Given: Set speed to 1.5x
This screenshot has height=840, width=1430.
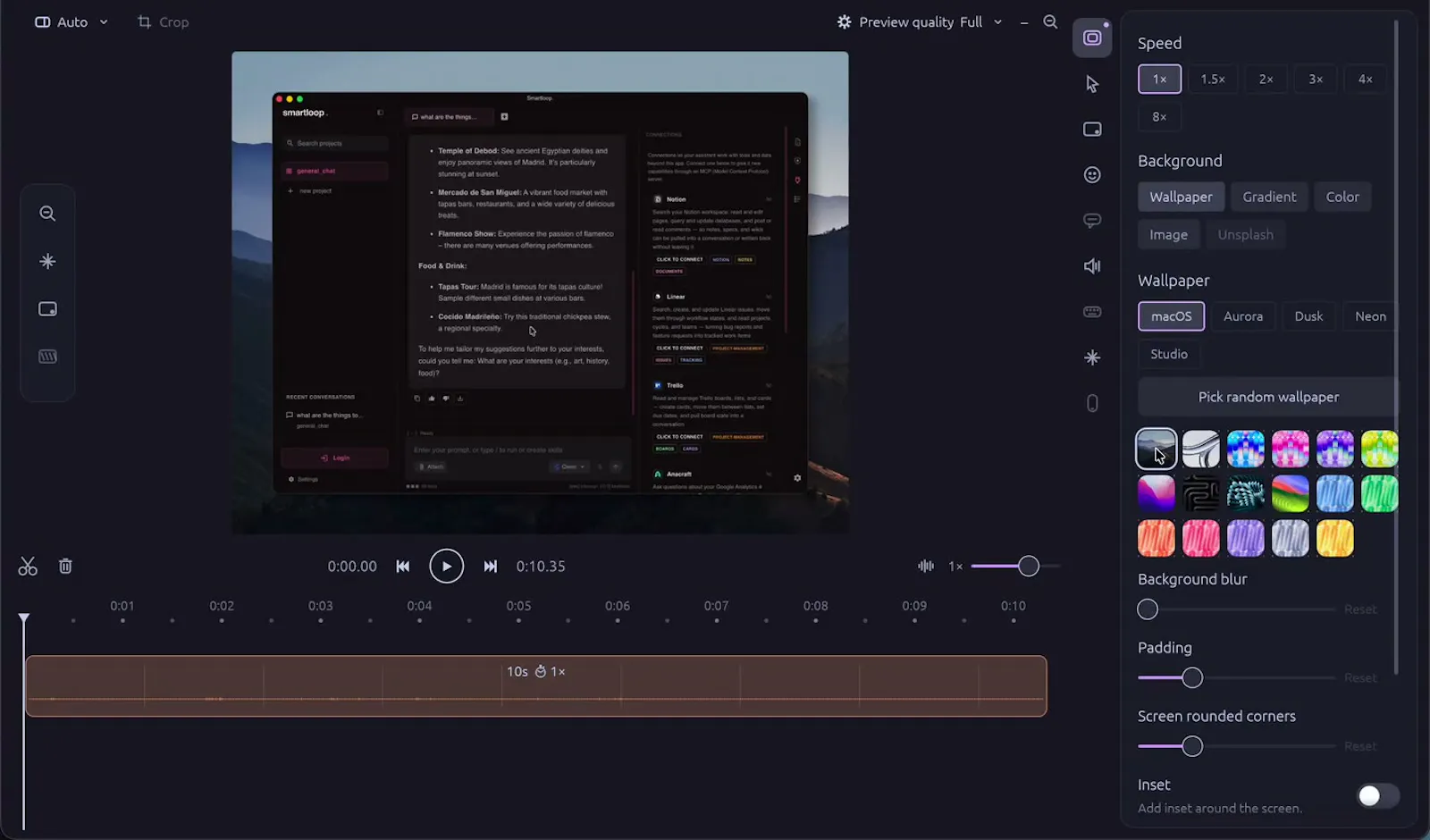Looking at the screenshot, I should click(x=1213, y=80).
